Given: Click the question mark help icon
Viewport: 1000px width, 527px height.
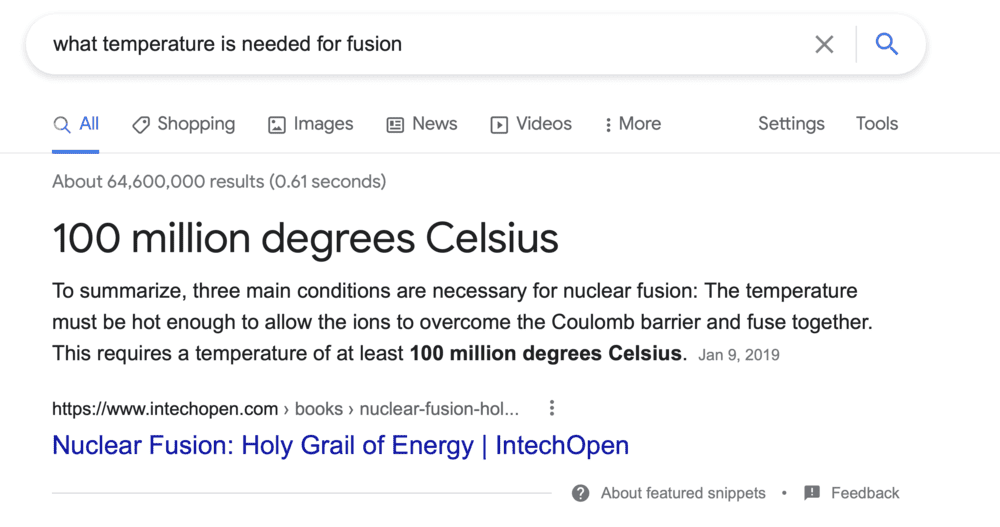Looking at the screenshot, I should click(580, 493).
